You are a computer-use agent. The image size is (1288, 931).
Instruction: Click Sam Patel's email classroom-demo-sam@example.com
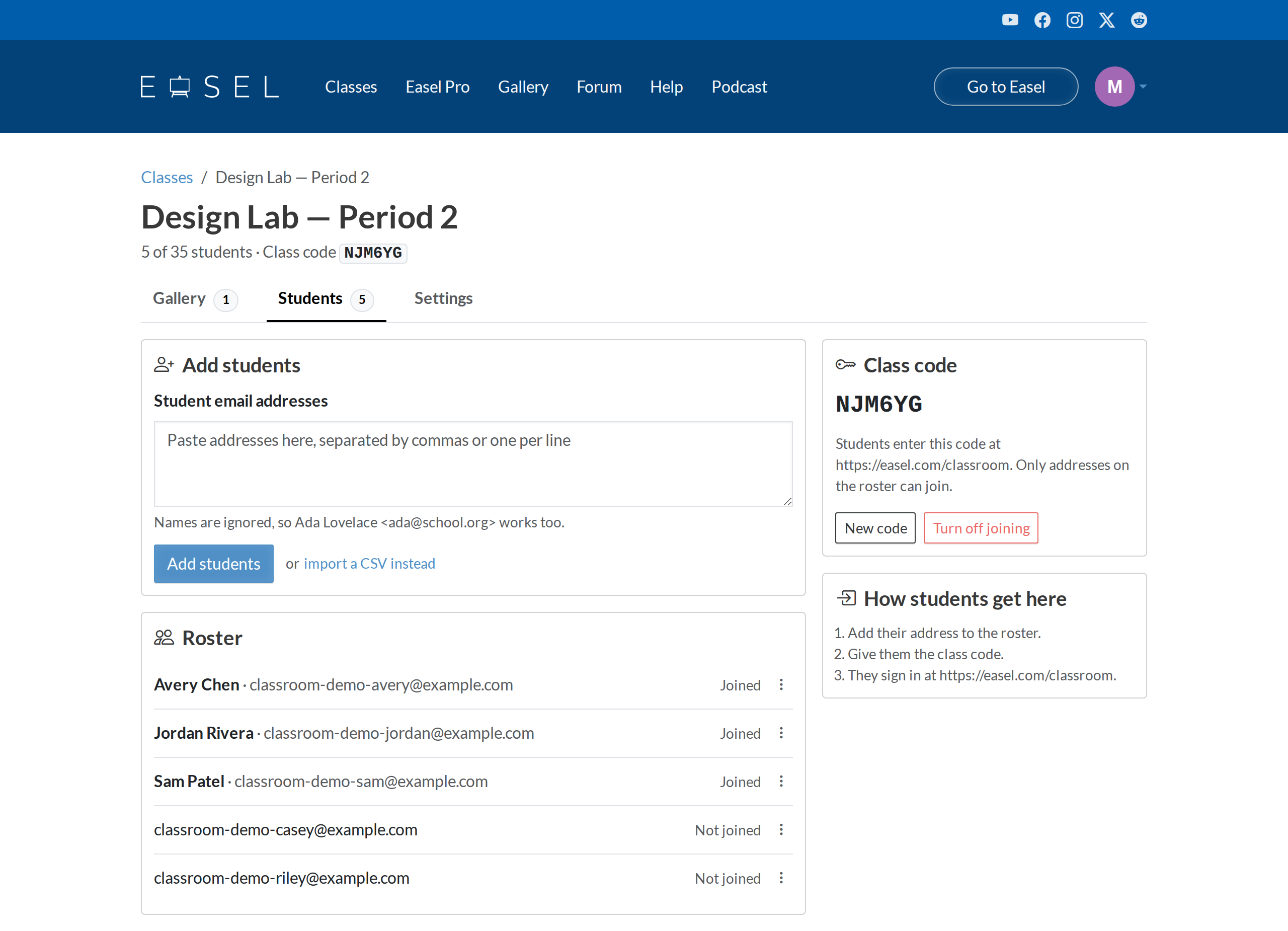click(x=361, y=781)
